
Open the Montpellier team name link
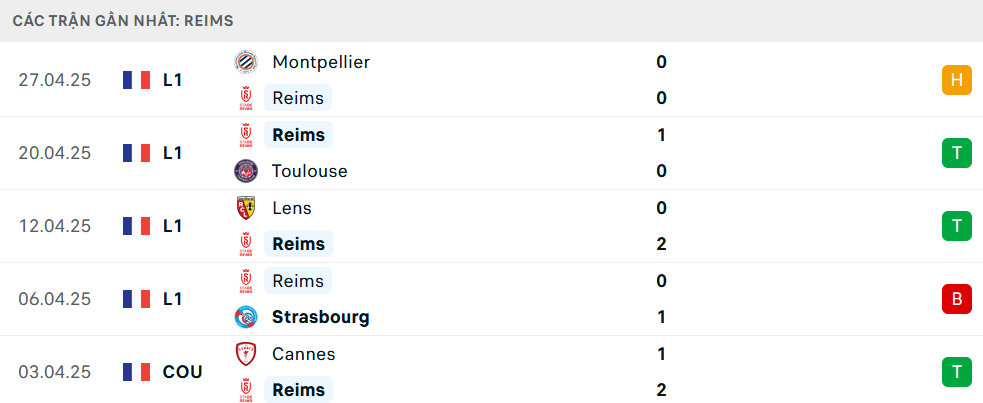point(321,62)
